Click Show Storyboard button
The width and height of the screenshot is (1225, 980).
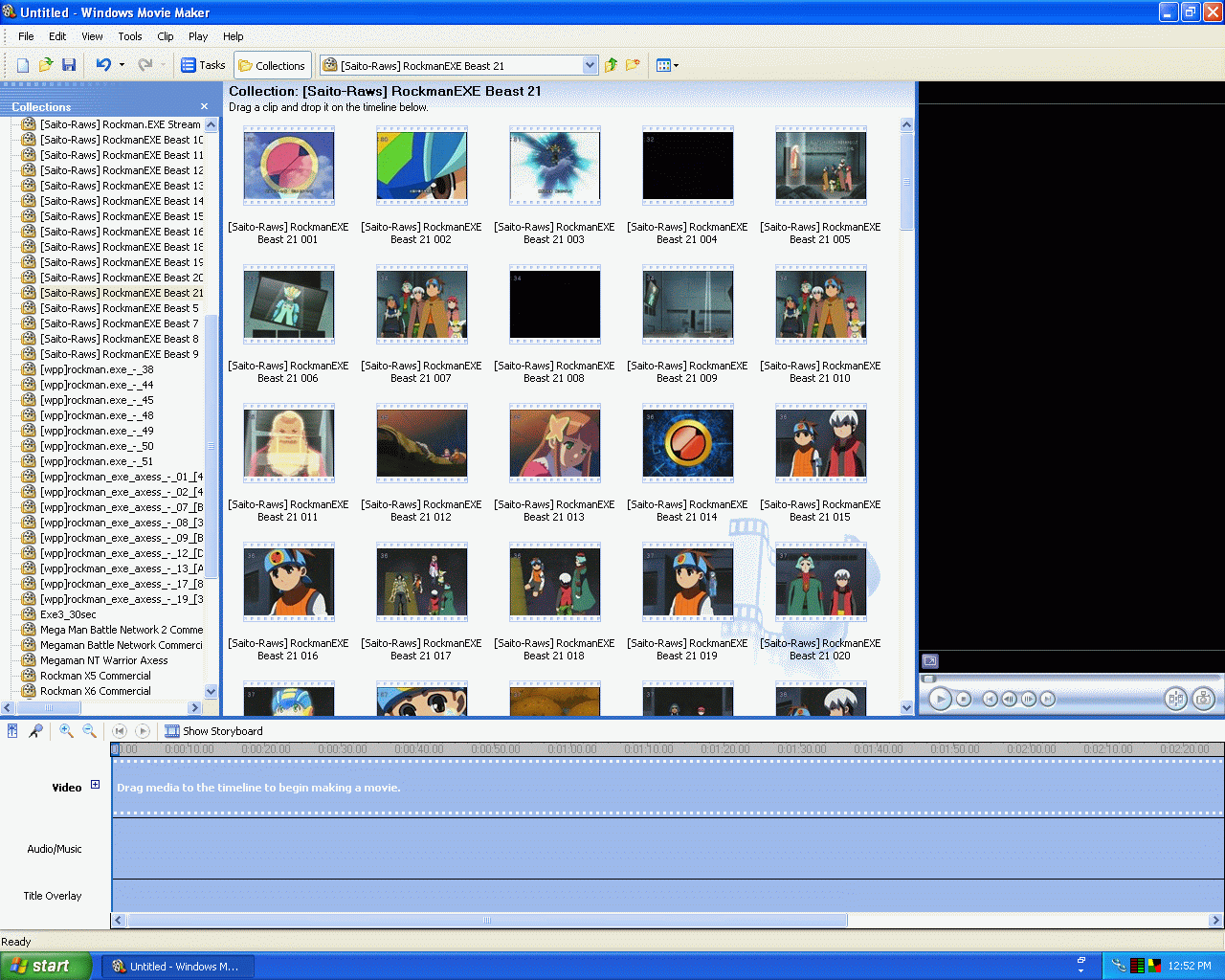pos(213,730)
